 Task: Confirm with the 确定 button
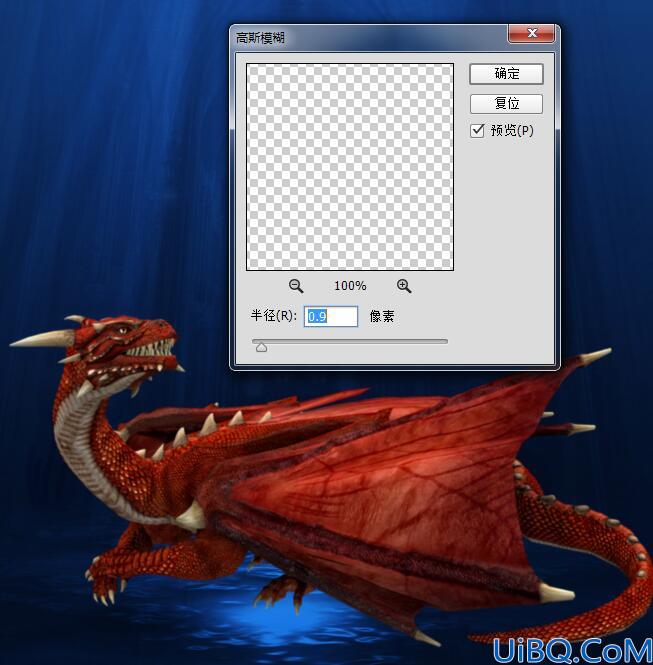click(x=506, y=74)
